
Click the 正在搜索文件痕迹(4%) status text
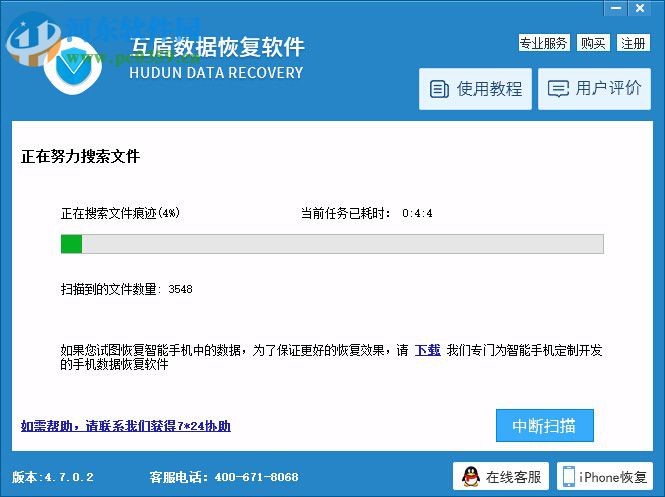pyautogui.click(x=120, y=213)
